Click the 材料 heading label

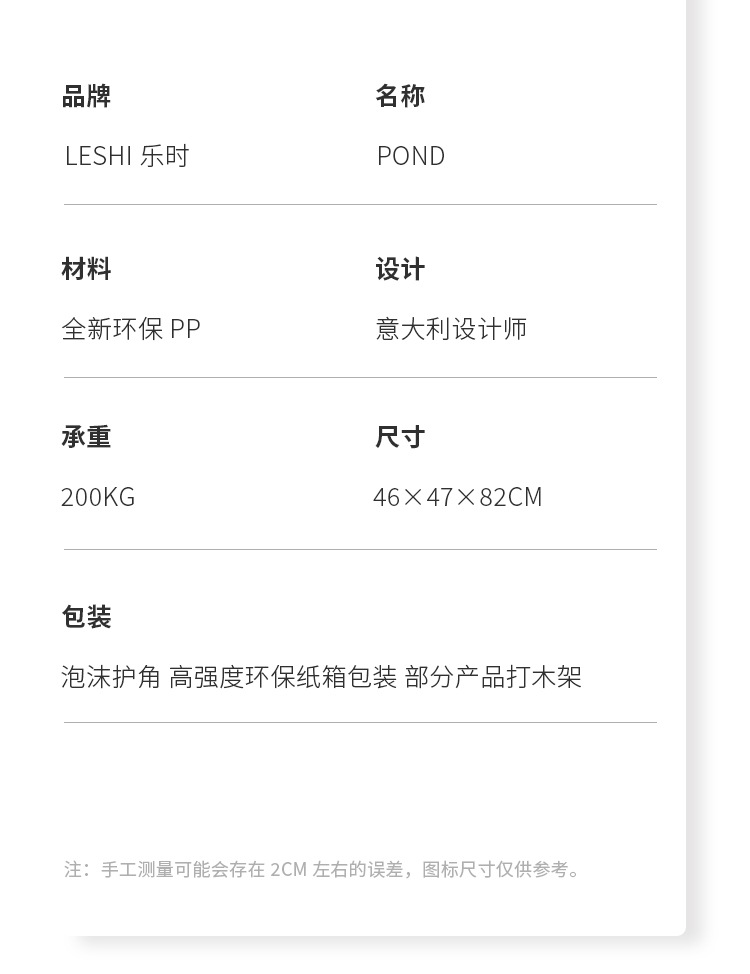[86, 269]
